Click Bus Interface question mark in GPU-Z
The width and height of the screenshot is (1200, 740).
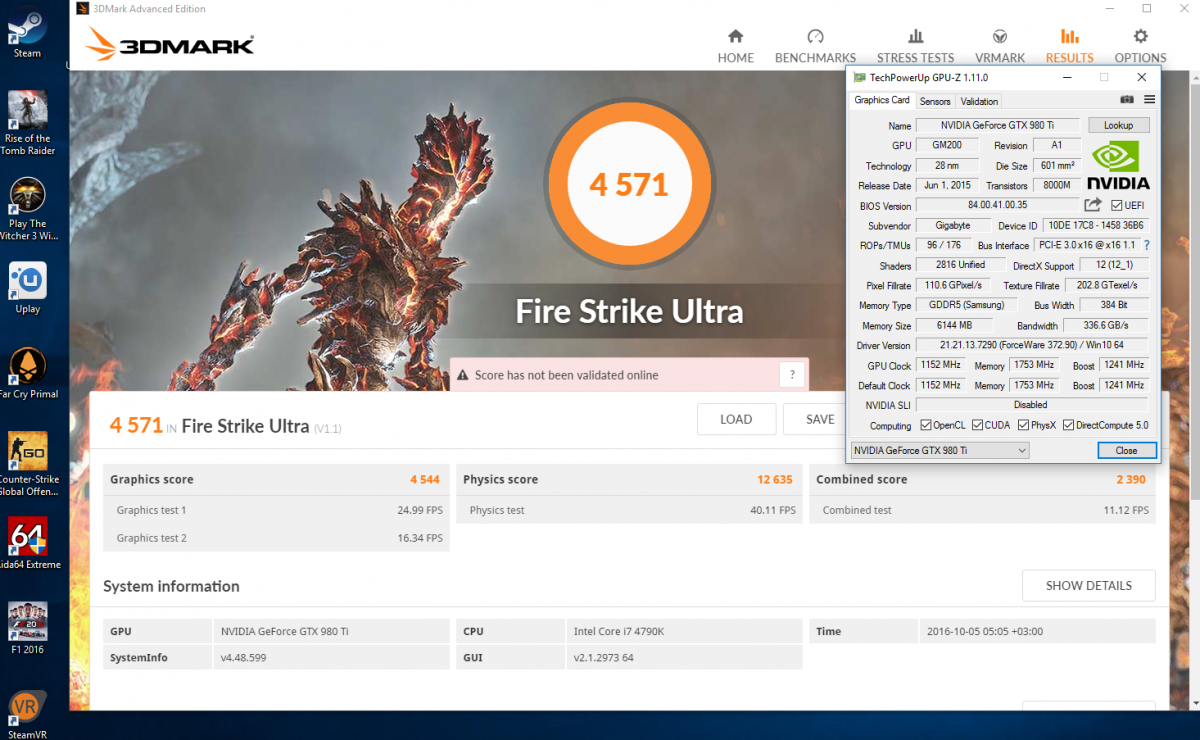coord(1146,245)
